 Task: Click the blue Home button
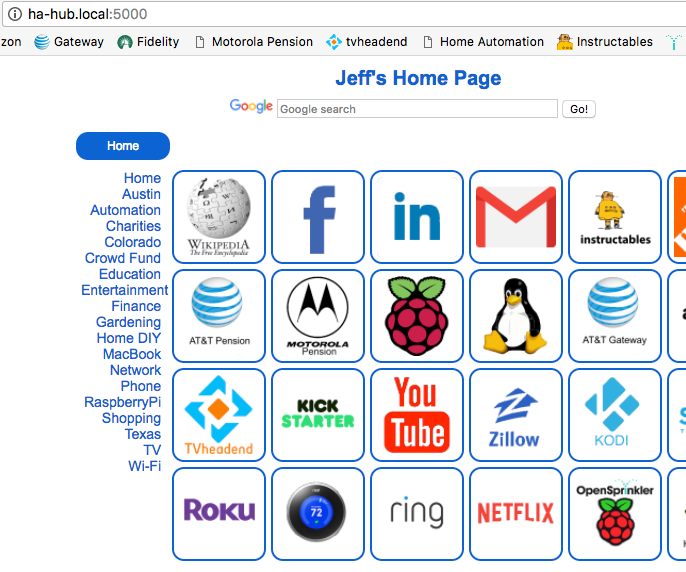click(123, 146)
